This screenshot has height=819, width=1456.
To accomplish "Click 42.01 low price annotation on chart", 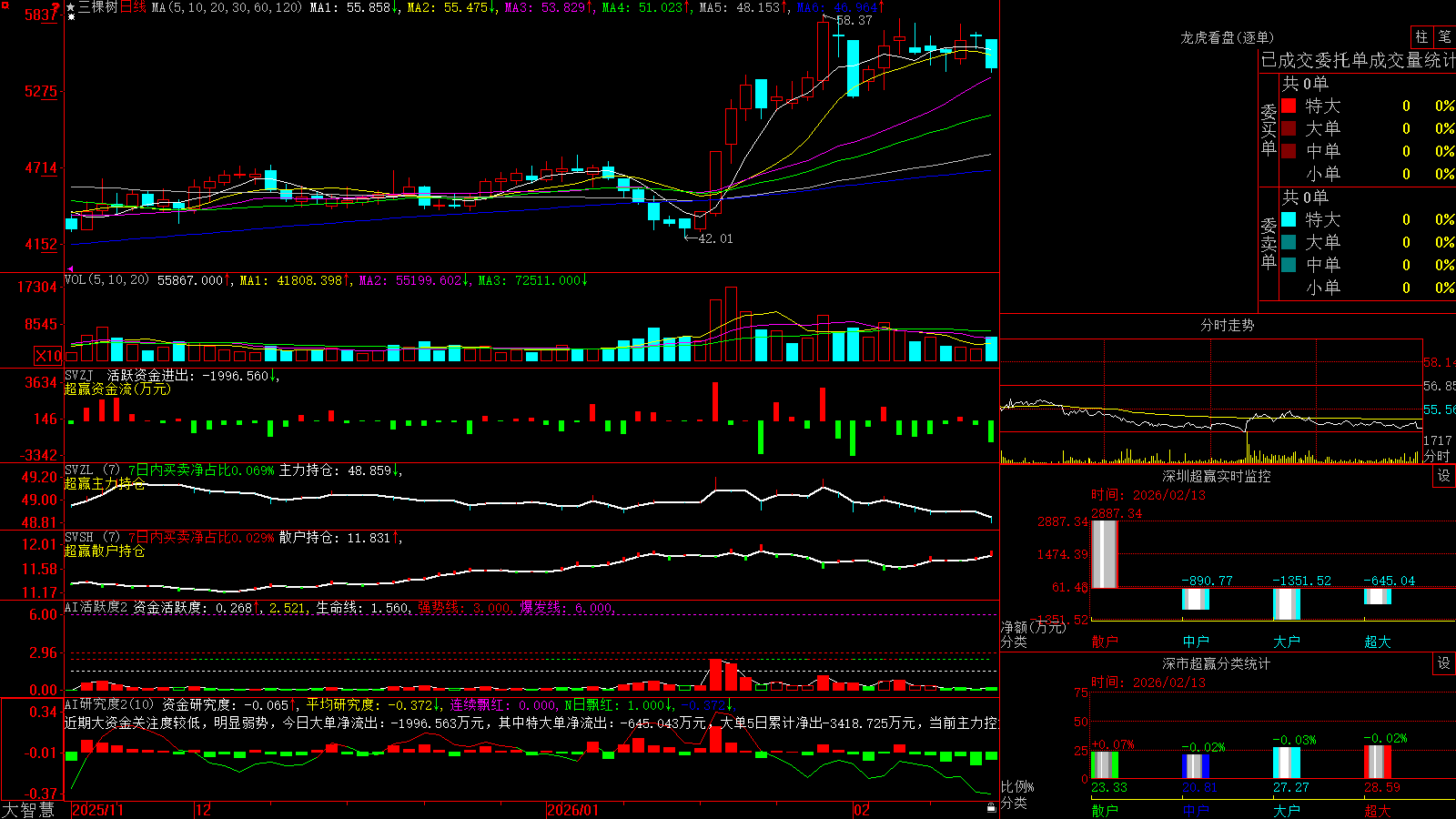I will coord(714,238).
